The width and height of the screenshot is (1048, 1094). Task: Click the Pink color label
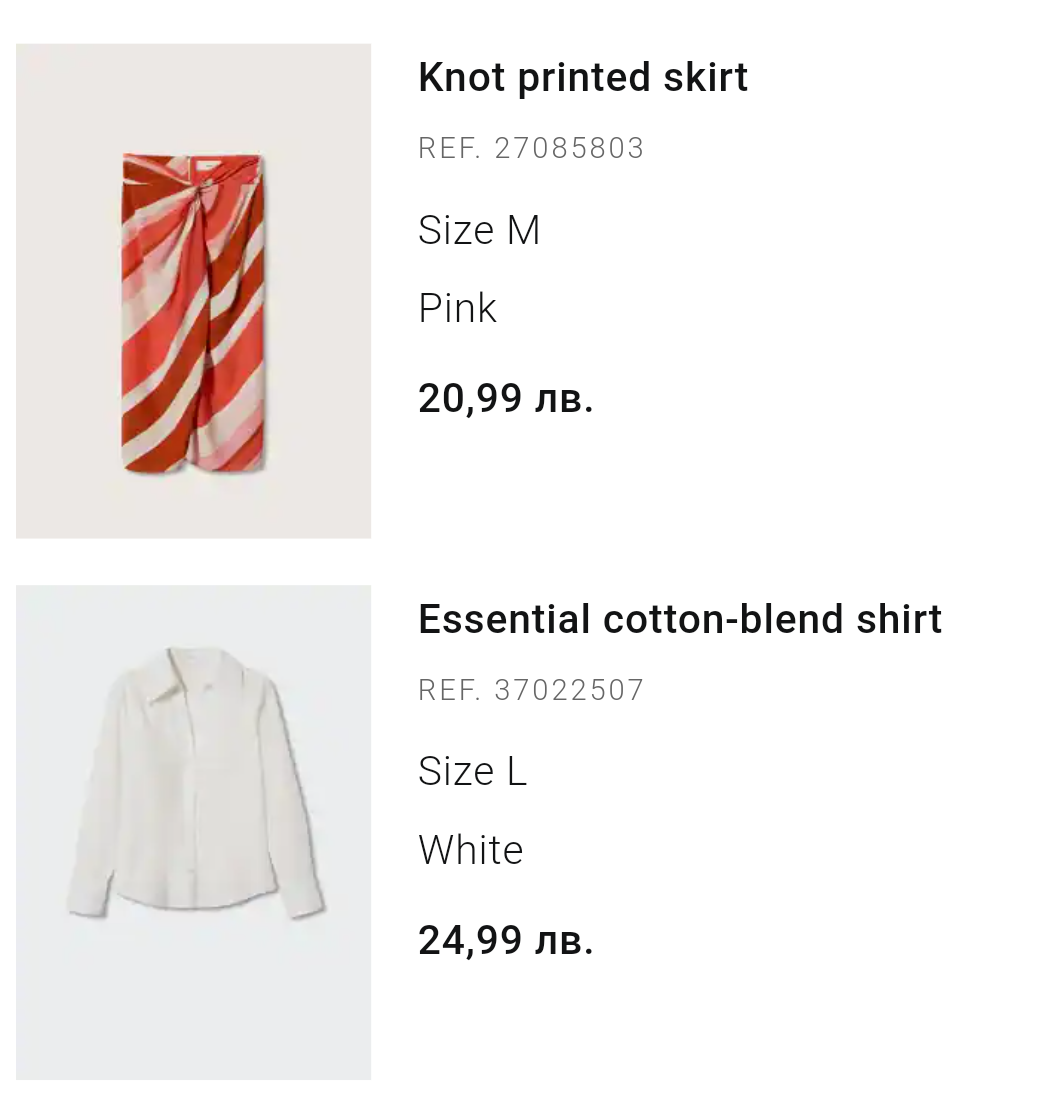[x=457, y=309]
